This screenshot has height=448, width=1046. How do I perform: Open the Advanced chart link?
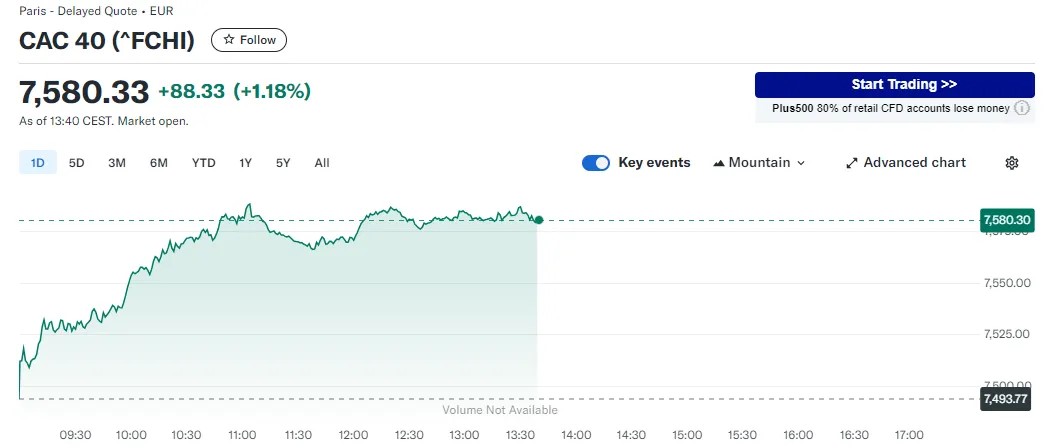click(905, 163)
